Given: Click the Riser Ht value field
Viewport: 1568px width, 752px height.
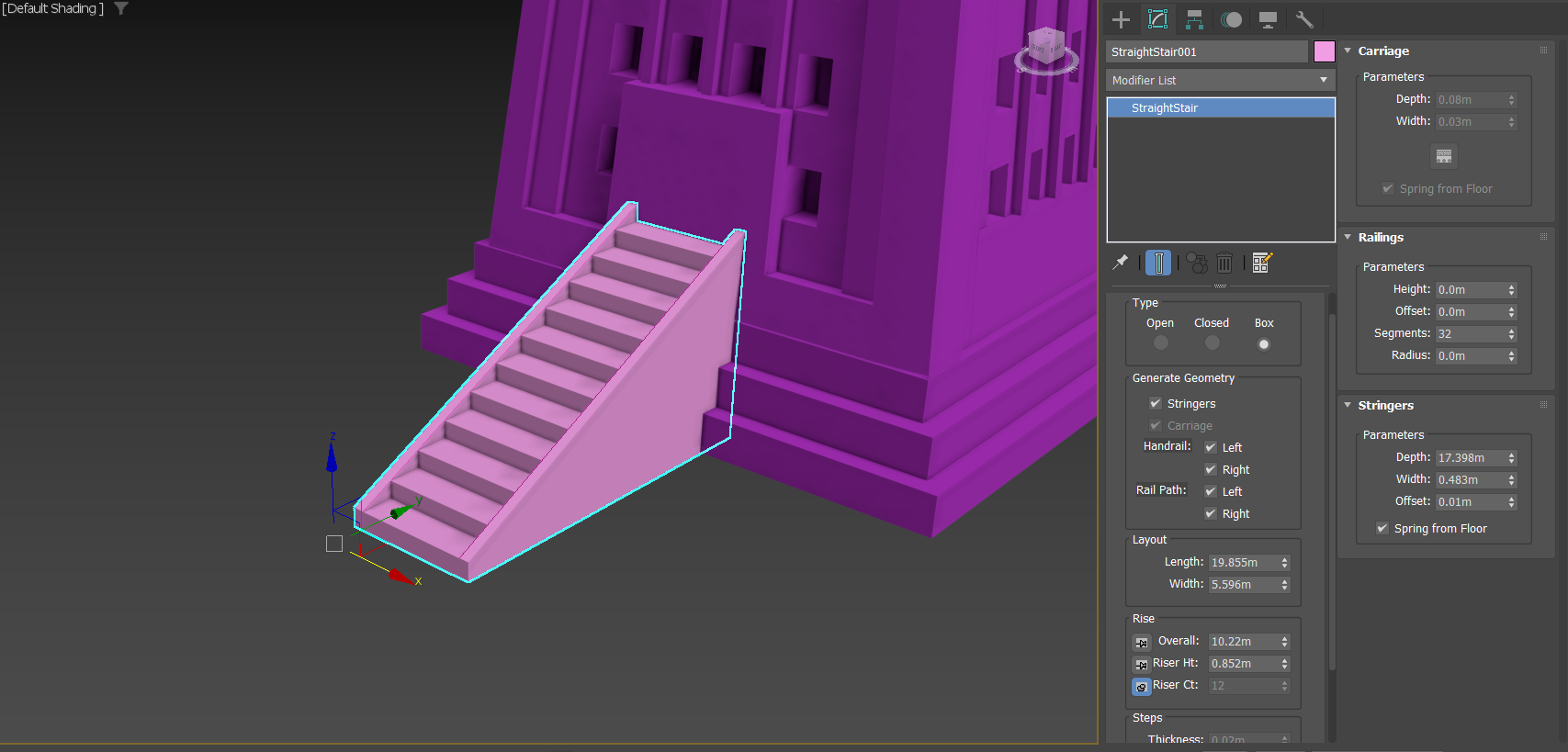Looking at the screenshot, I should click(x=1244, y=664).
